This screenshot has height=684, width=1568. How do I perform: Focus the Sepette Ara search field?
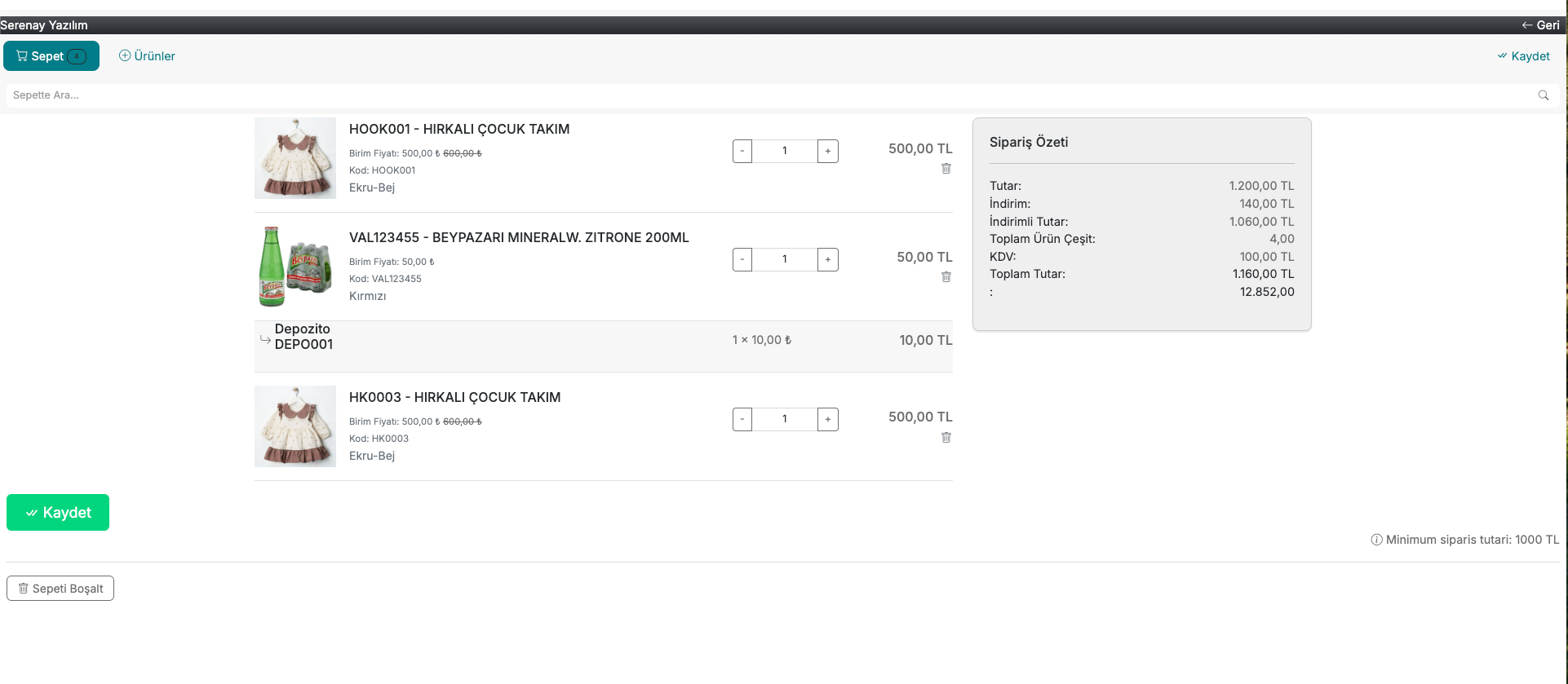coord(767,95)
